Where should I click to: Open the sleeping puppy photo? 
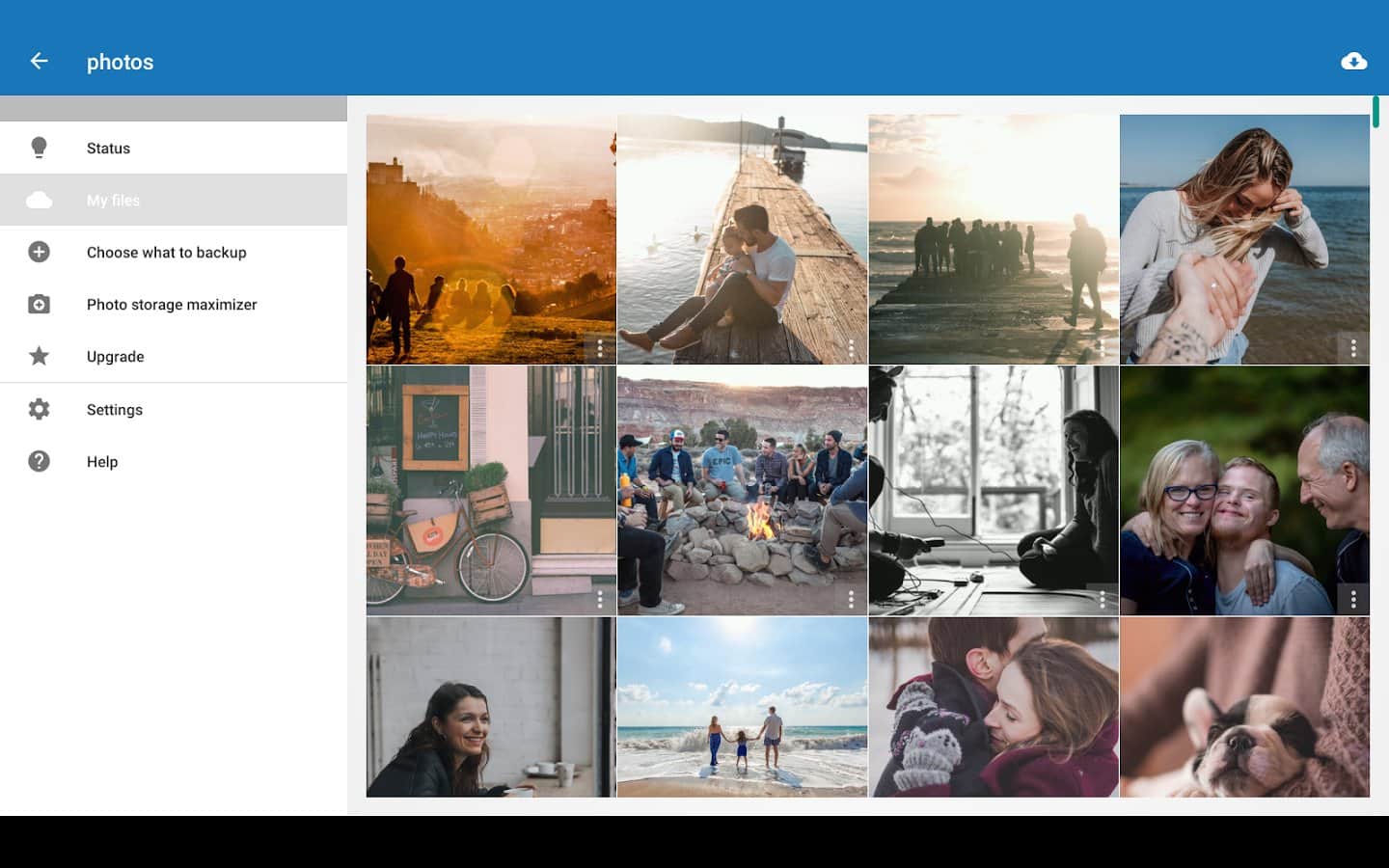pos(1244,707)
